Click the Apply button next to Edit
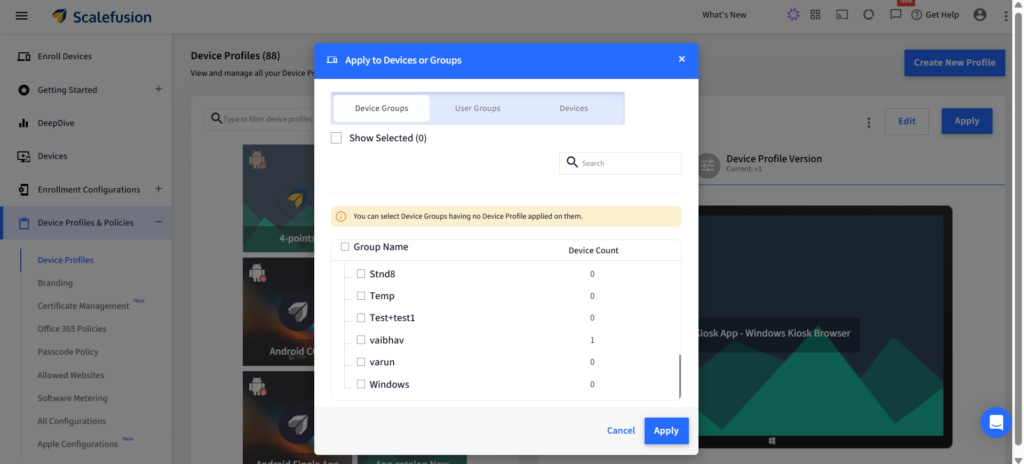Screen dimensions: 1024x464 (x=967, y=121)
